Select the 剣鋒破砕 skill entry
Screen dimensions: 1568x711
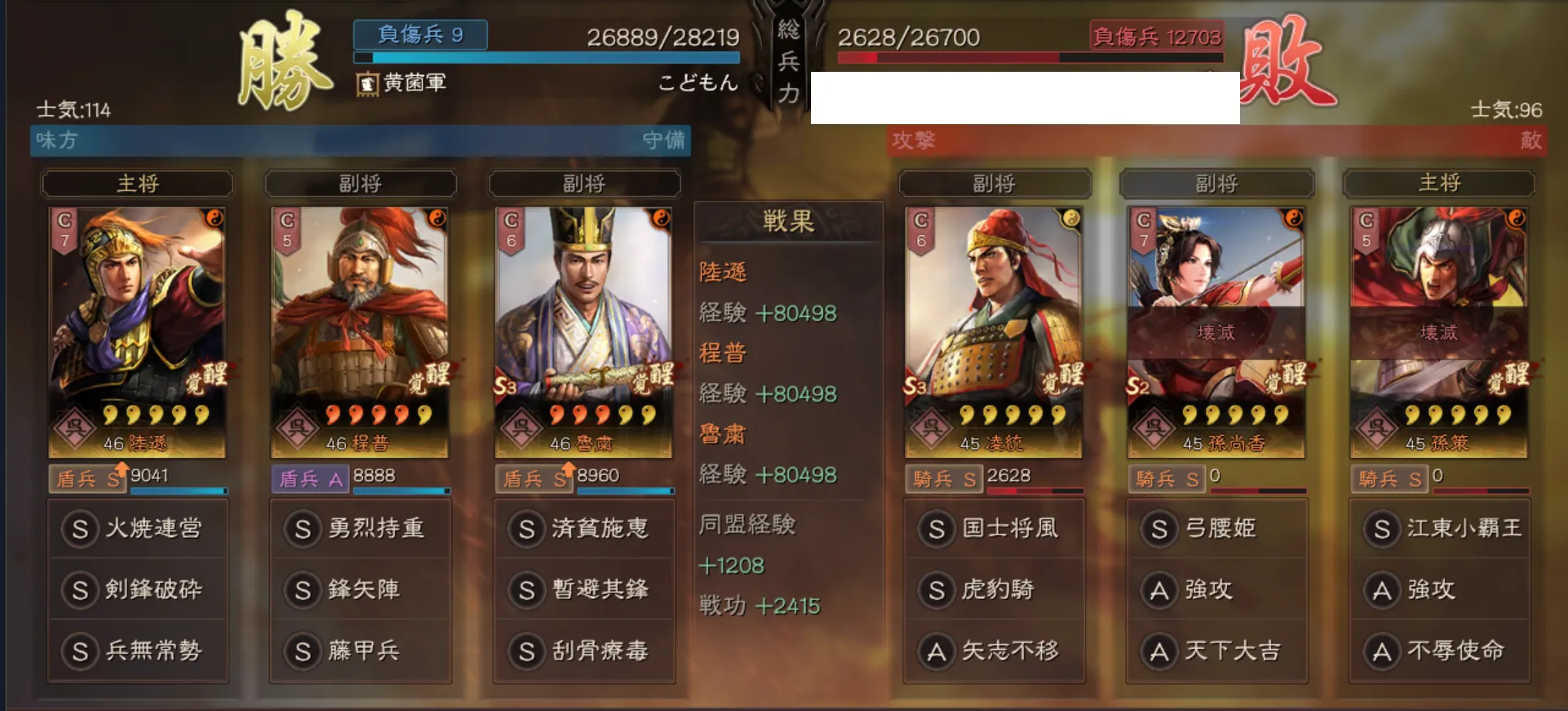pyautogui.click(x=138, y=589)
